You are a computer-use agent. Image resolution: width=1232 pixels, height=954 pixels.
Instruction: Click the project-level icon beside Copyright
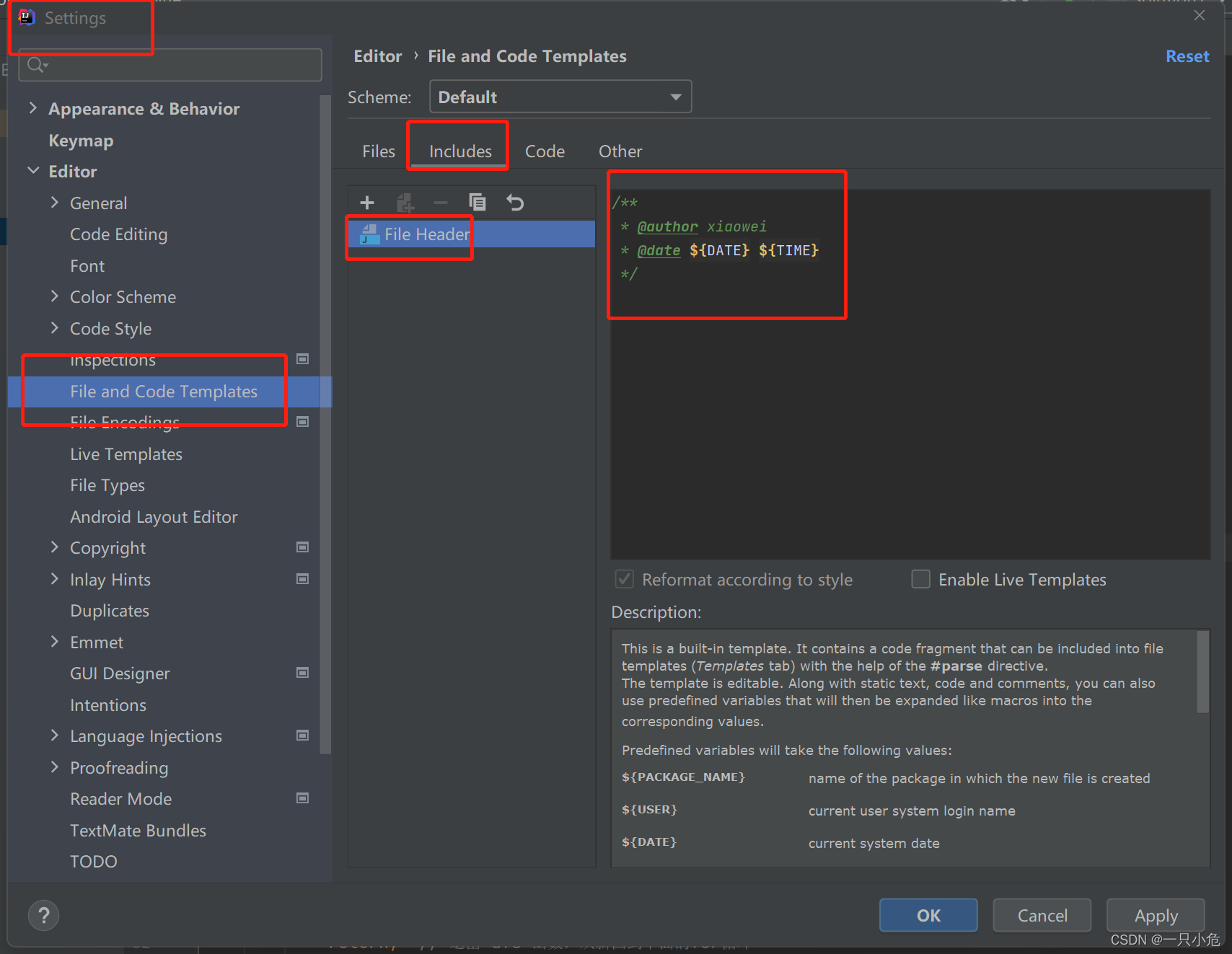click(303, 547)
